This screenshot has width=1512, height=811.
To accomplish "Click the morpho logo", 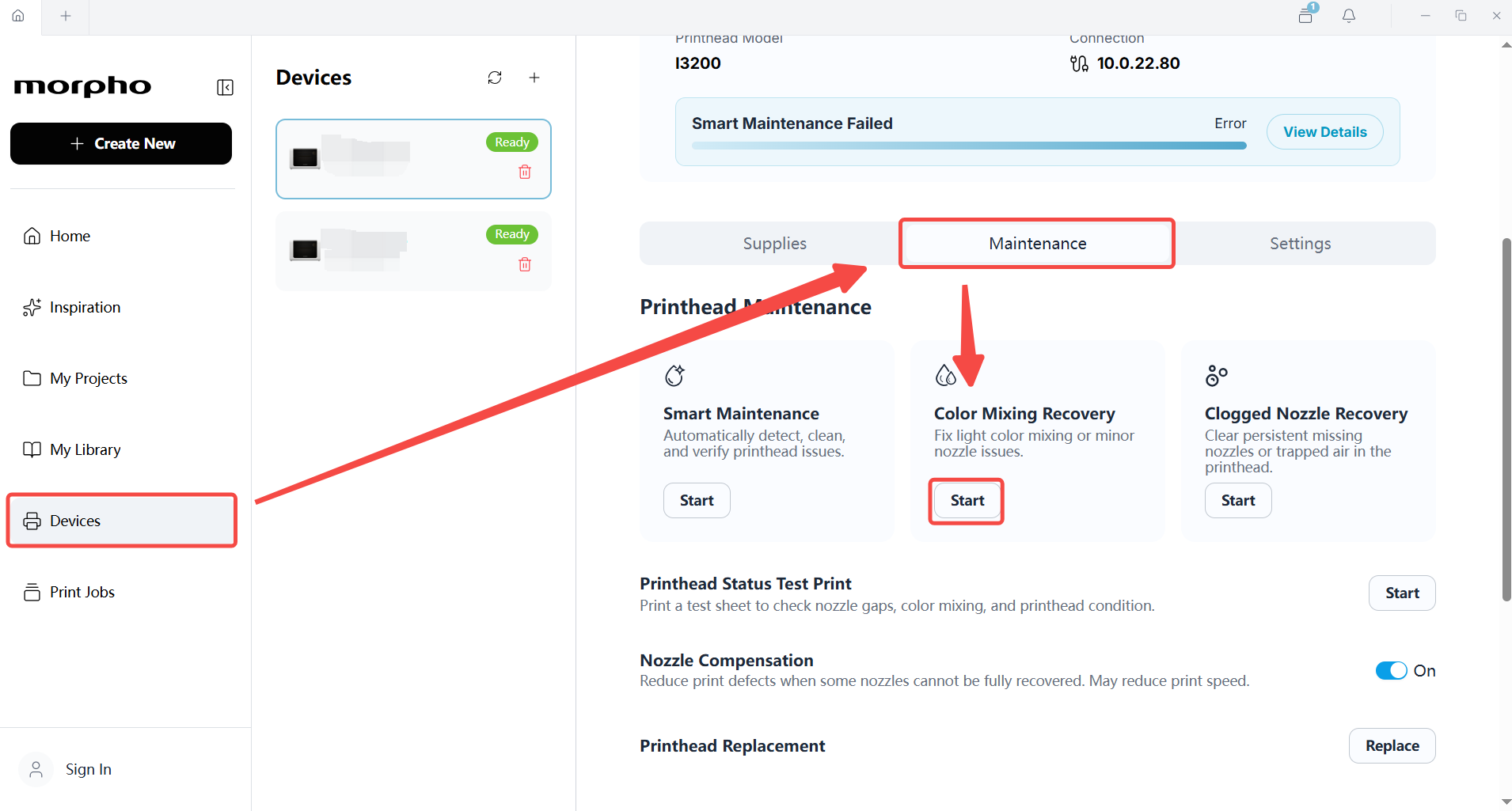I will tap(82, 86).
